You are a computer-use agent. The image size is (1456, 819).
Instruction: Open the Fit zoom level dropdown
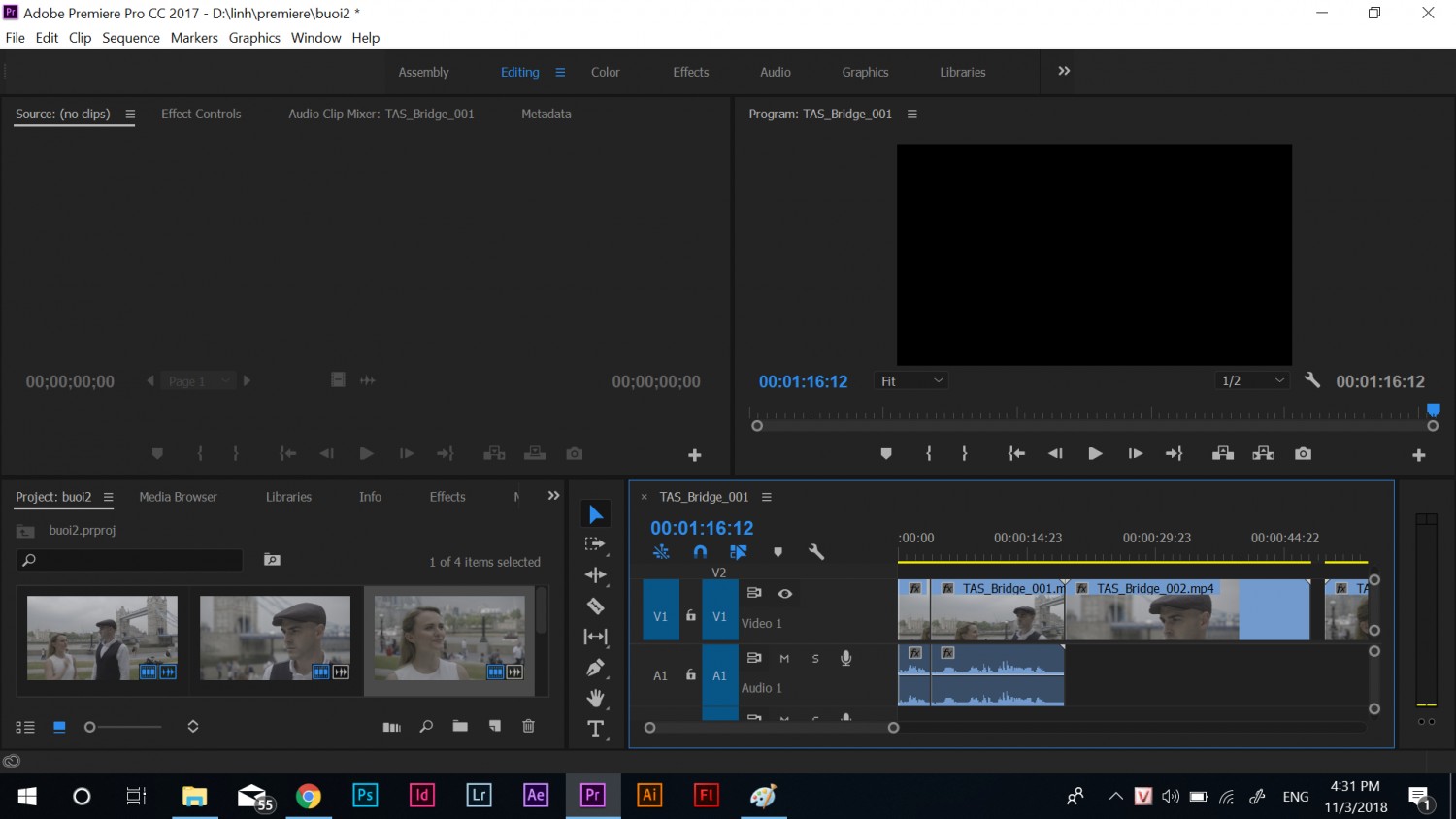(911, 381)
